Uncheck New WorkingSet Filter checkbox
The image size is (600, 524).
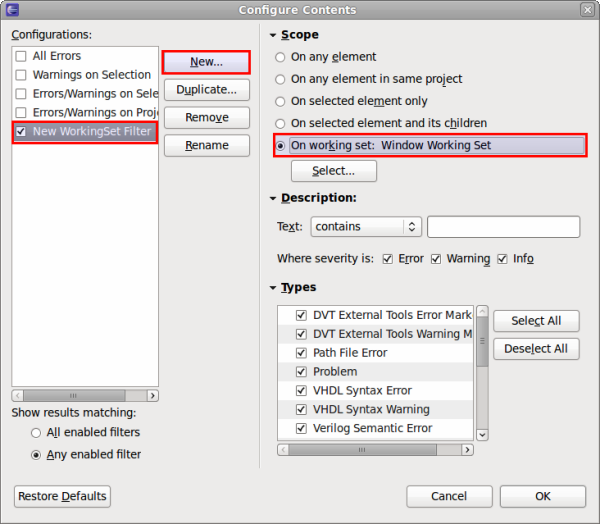click(21, 132)
